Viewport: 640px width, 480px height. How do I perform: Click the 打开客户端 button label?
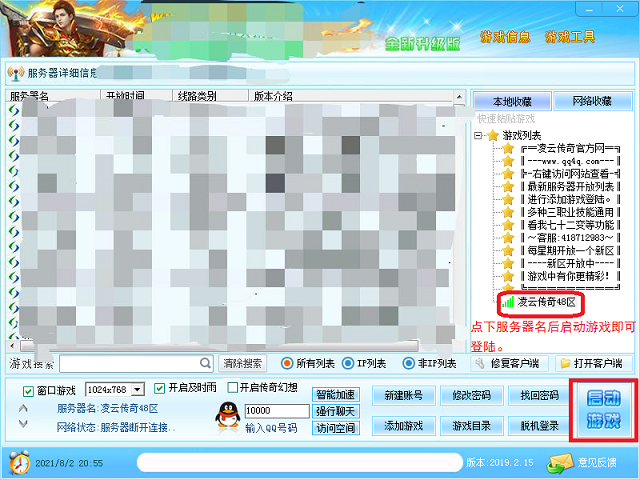click(598, 363)
